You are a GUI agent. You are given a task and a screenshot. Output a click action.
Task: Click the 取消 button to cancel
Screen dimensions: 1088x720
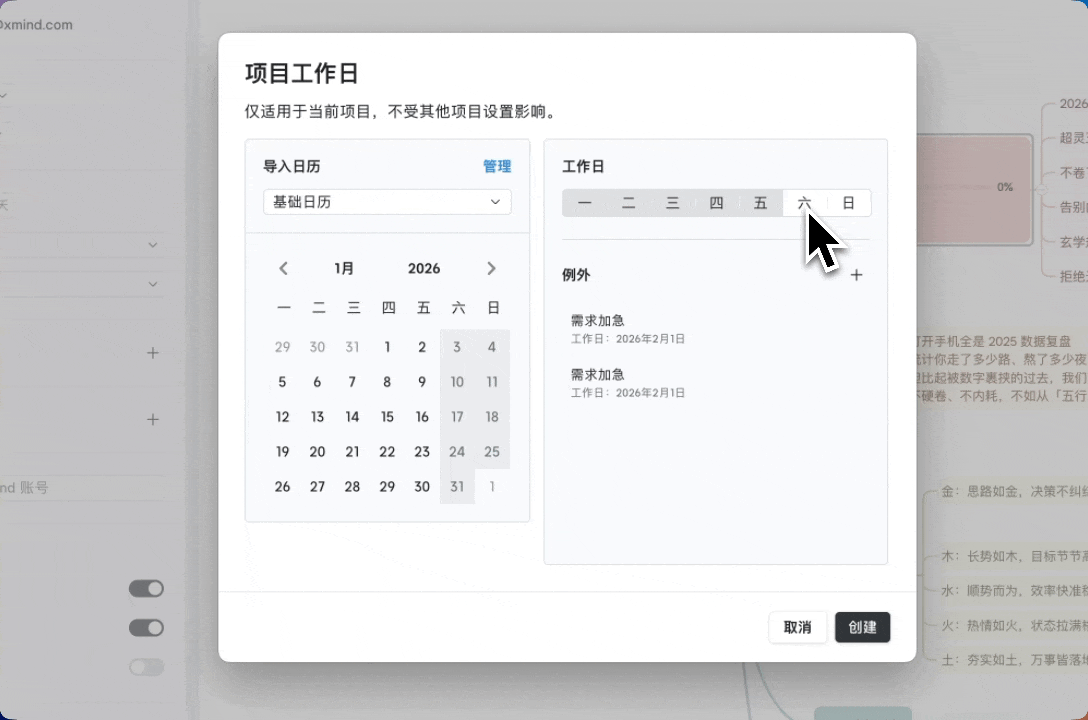(x=797, y=627)
